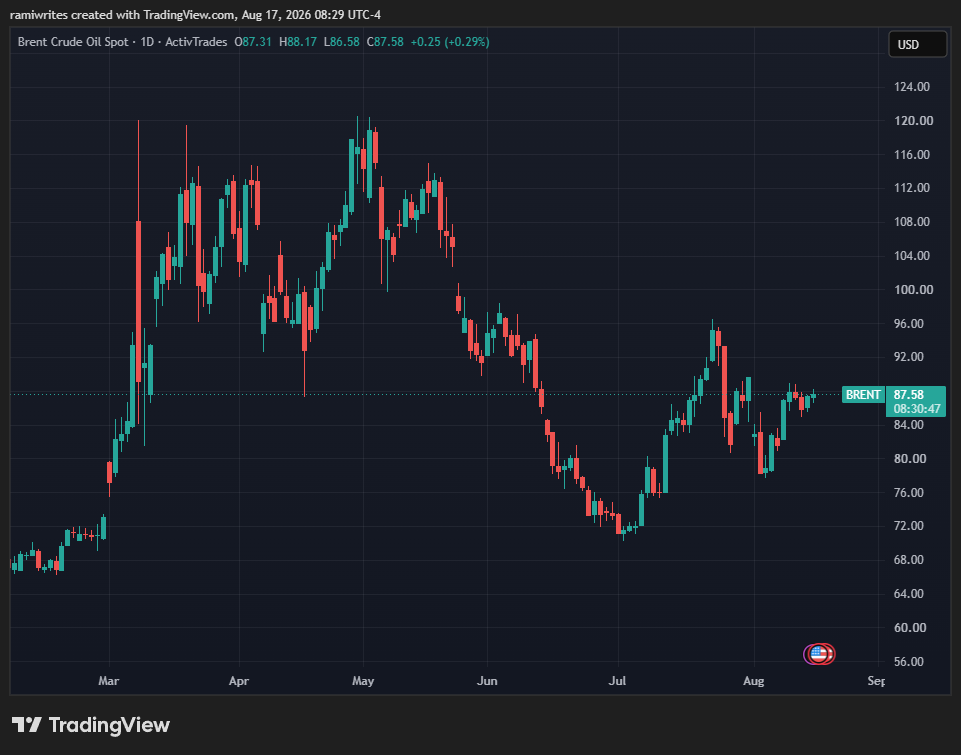This screenshot has width=961, height=755.
Task: Click the 92.00 price axis label
Action: [x=909, y=357]
